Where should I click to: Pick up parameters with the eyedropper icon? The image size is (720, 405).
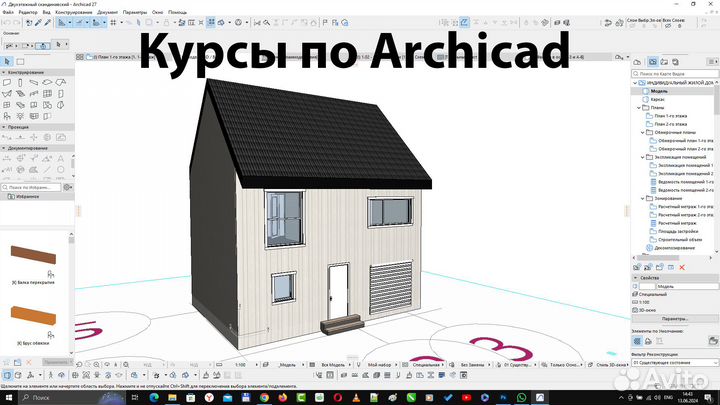pyautogui.click(x=39, y=22)
